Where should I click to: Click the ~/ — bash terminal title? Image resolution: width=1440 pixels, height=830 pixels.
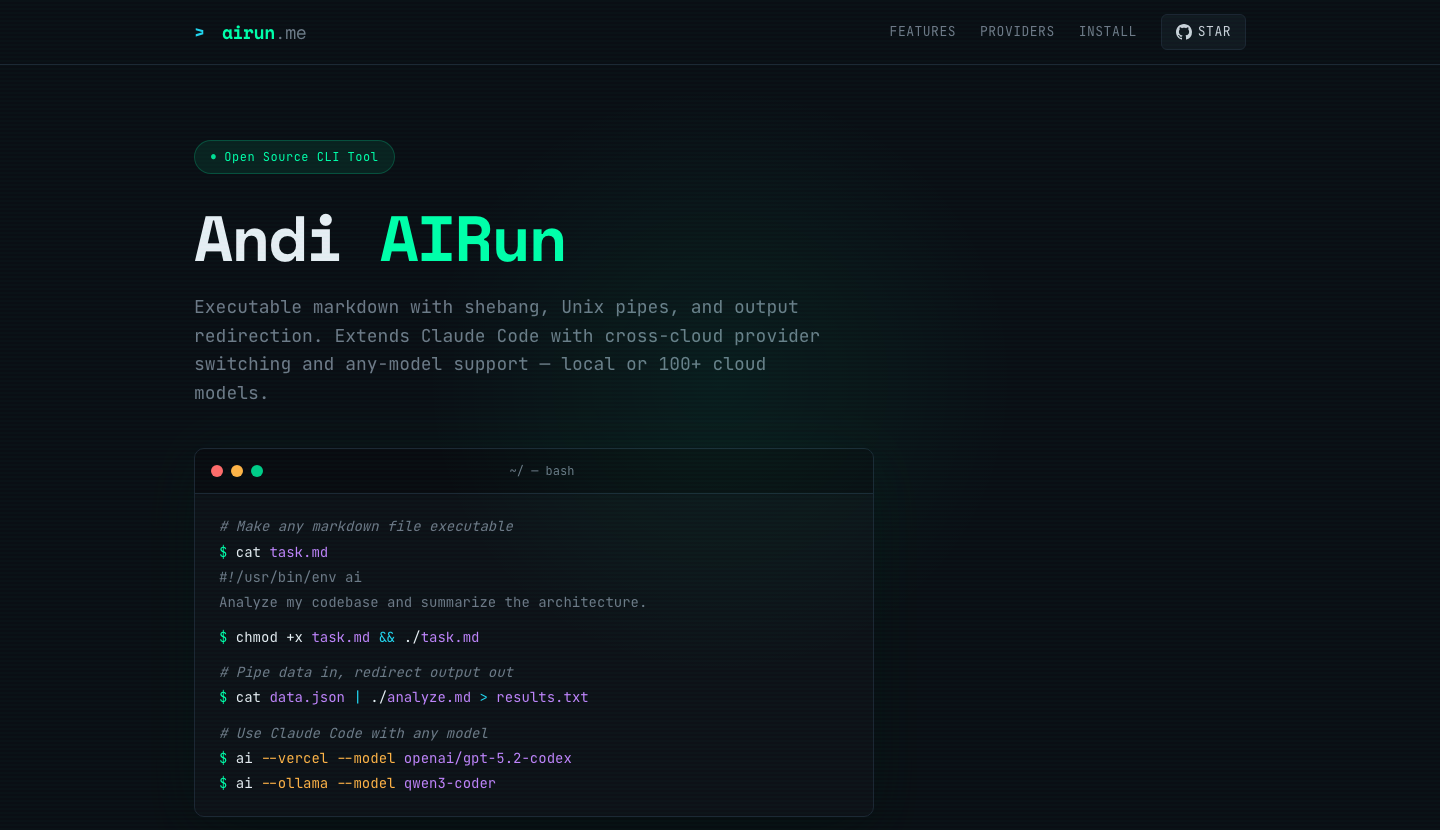pos(543,470)
